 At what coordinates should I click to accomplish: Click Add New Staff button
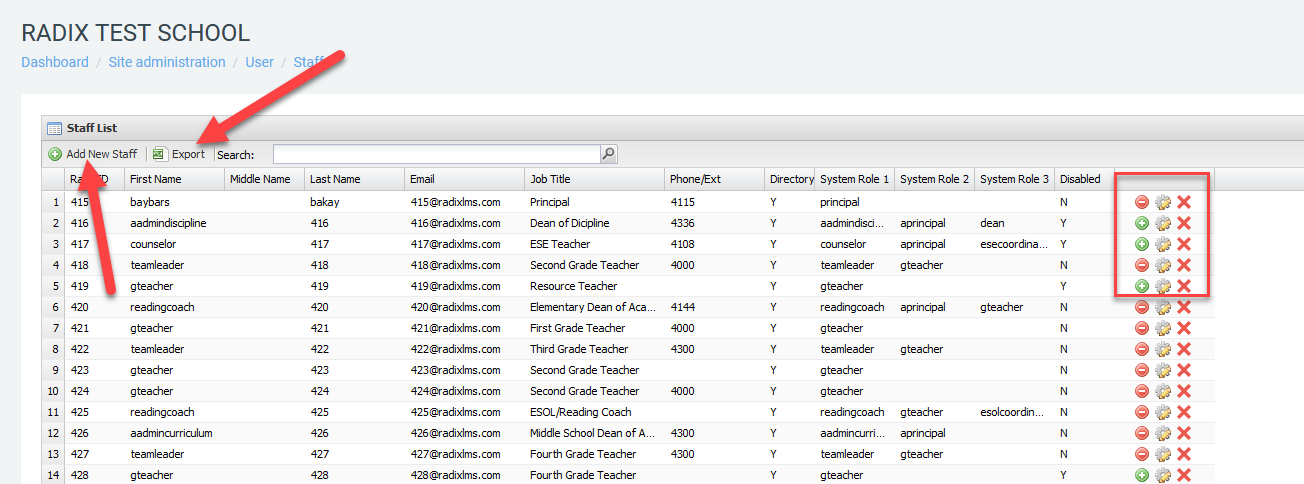pos(93,154)
